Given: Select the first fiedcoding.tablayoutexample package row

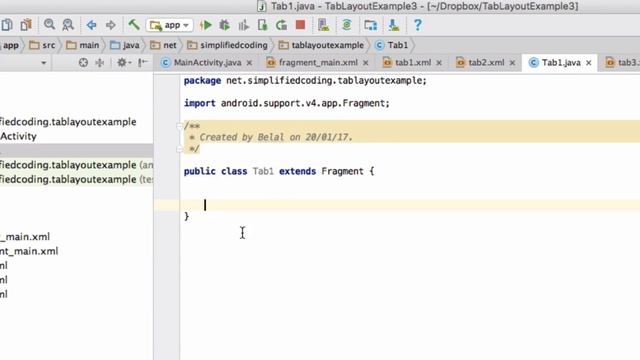Looking at the screenshot, I should click(x=68, y=122).
